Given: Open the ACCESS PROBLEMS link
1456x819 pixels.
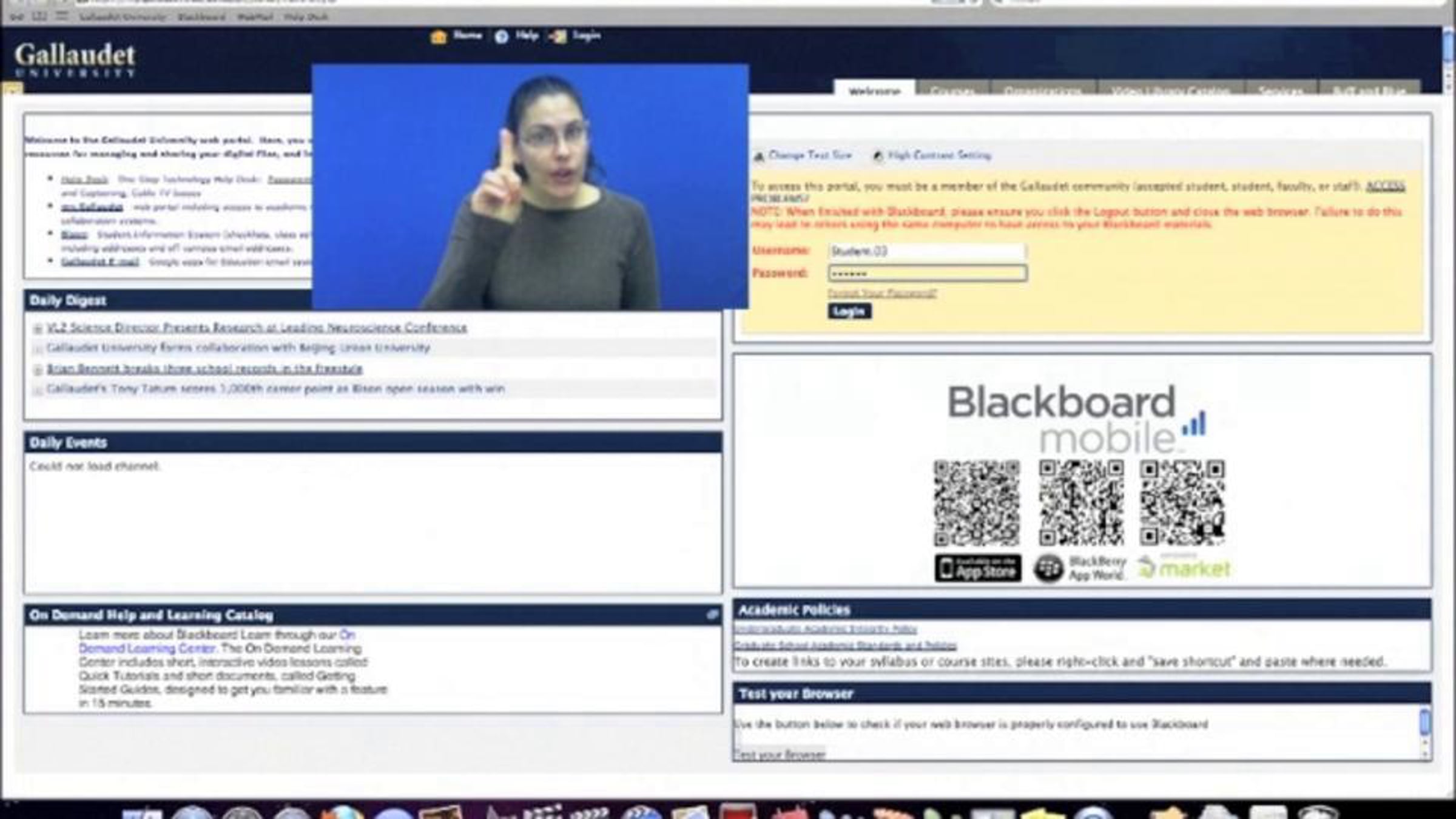Looking at the screenshot, I should 1385,186.
